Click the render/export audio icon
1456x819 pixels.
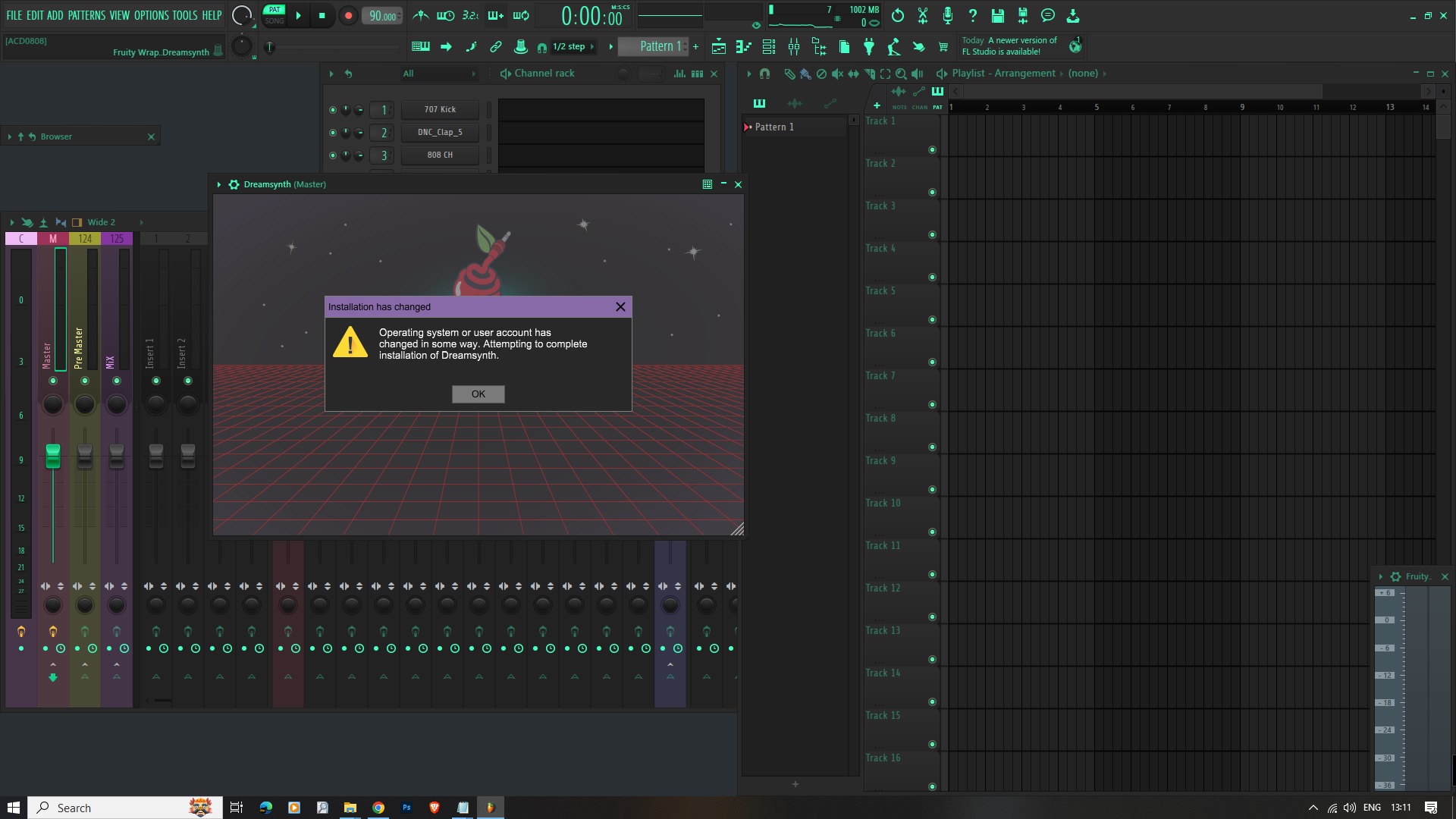[1022, 15]
